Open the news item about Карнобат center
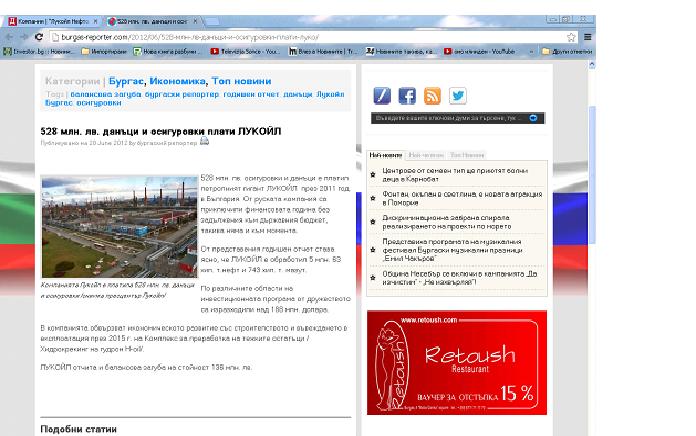Image resolution: width=696 pixels, height=436 pixels. [x=455, y=174]
